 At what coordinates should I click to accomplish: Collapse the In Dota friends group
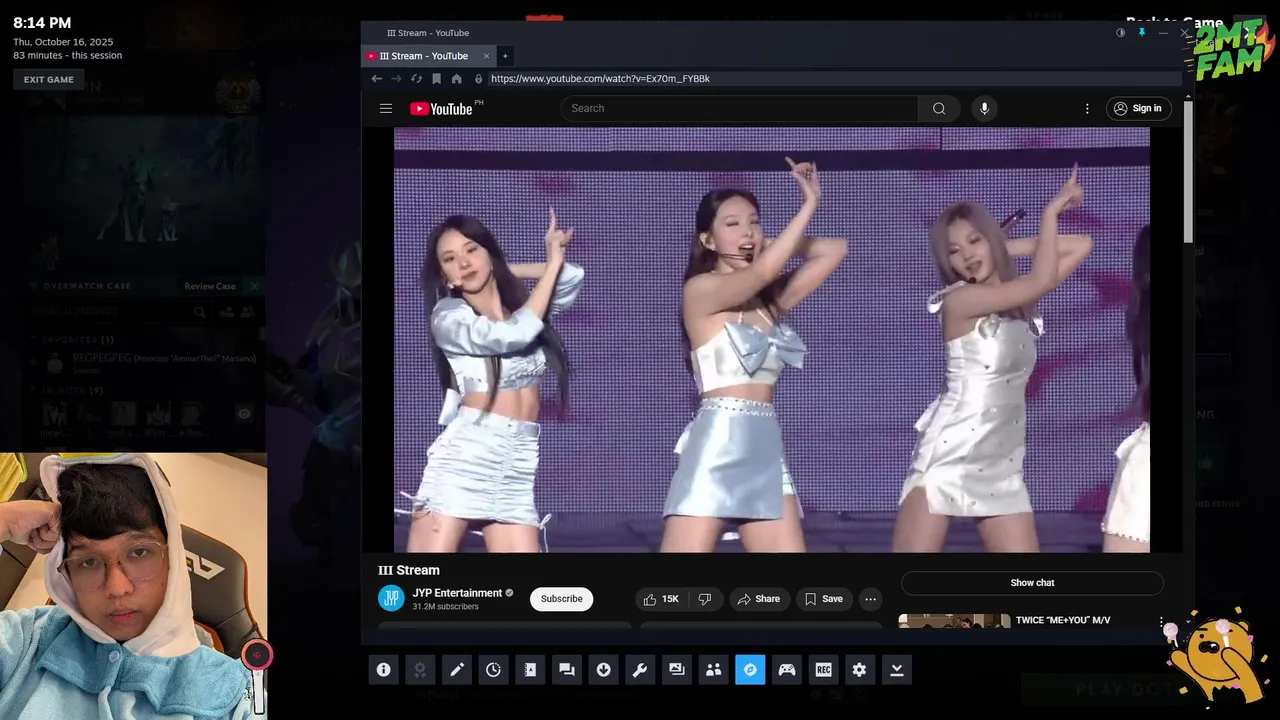point(35,390)
